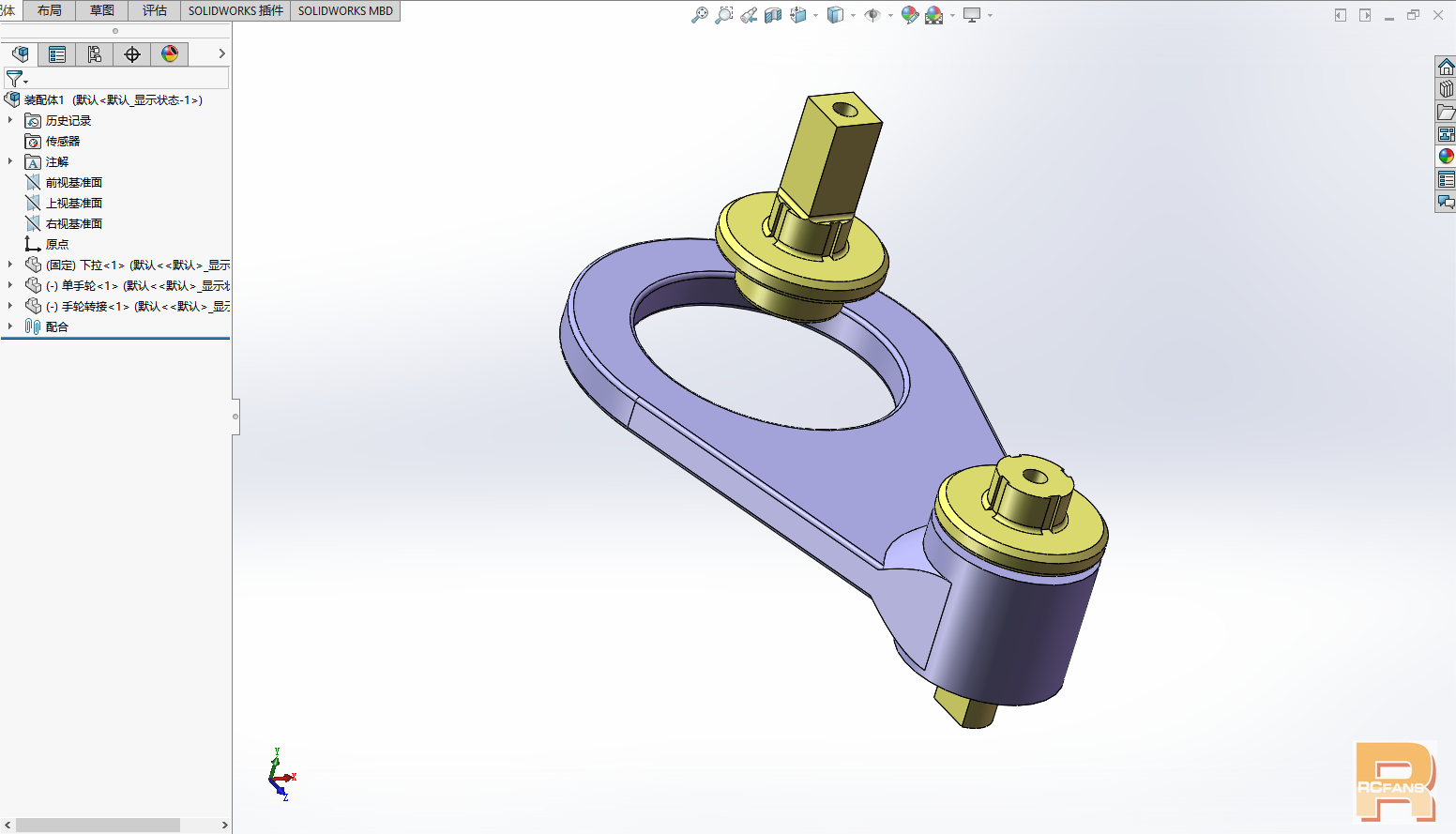Expand the (固定) 下拉<1> component

tap(10, 265)
